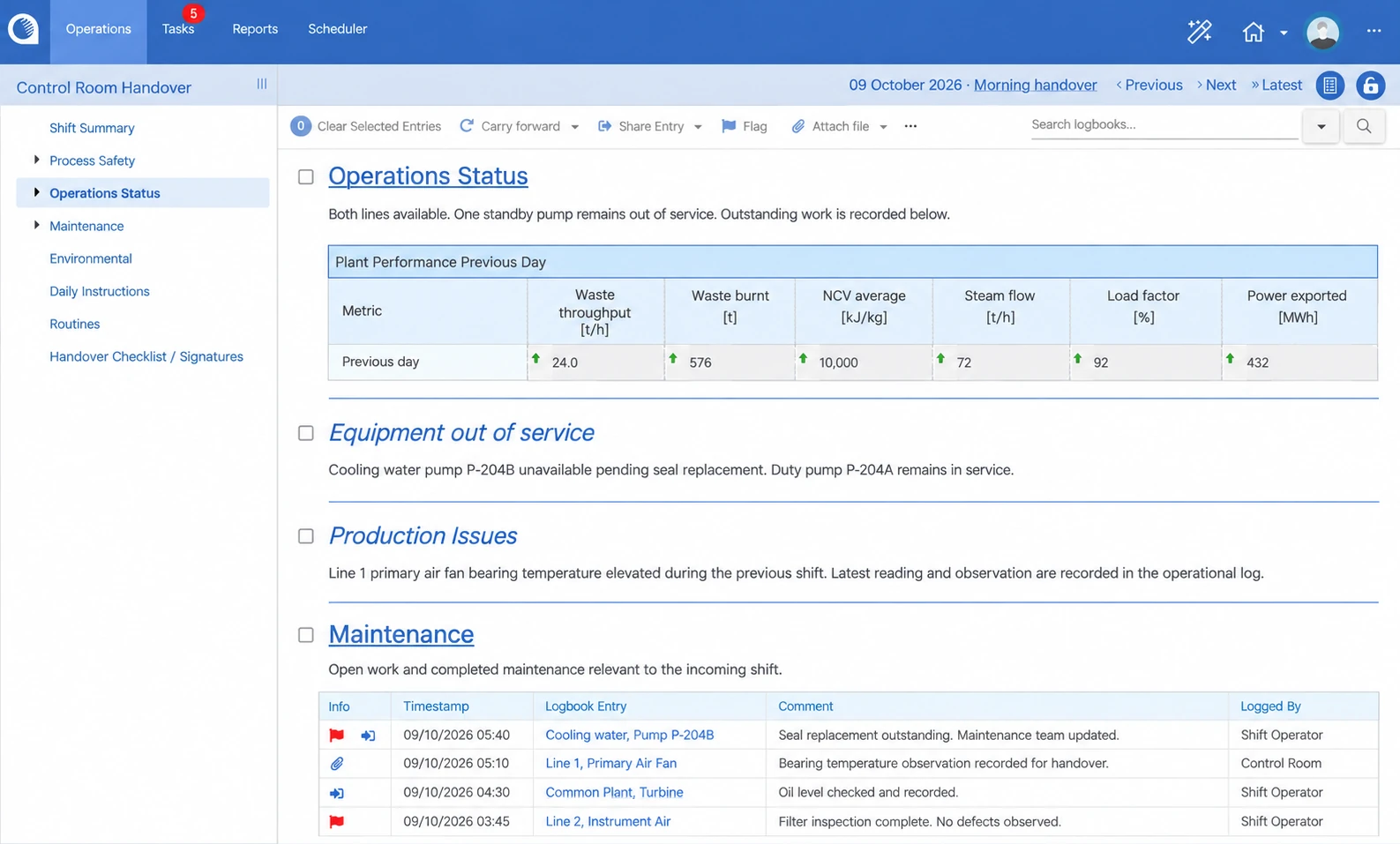Click the lock icon button
Viewport: 1400px width, 844px height.
click(1370, 86)
